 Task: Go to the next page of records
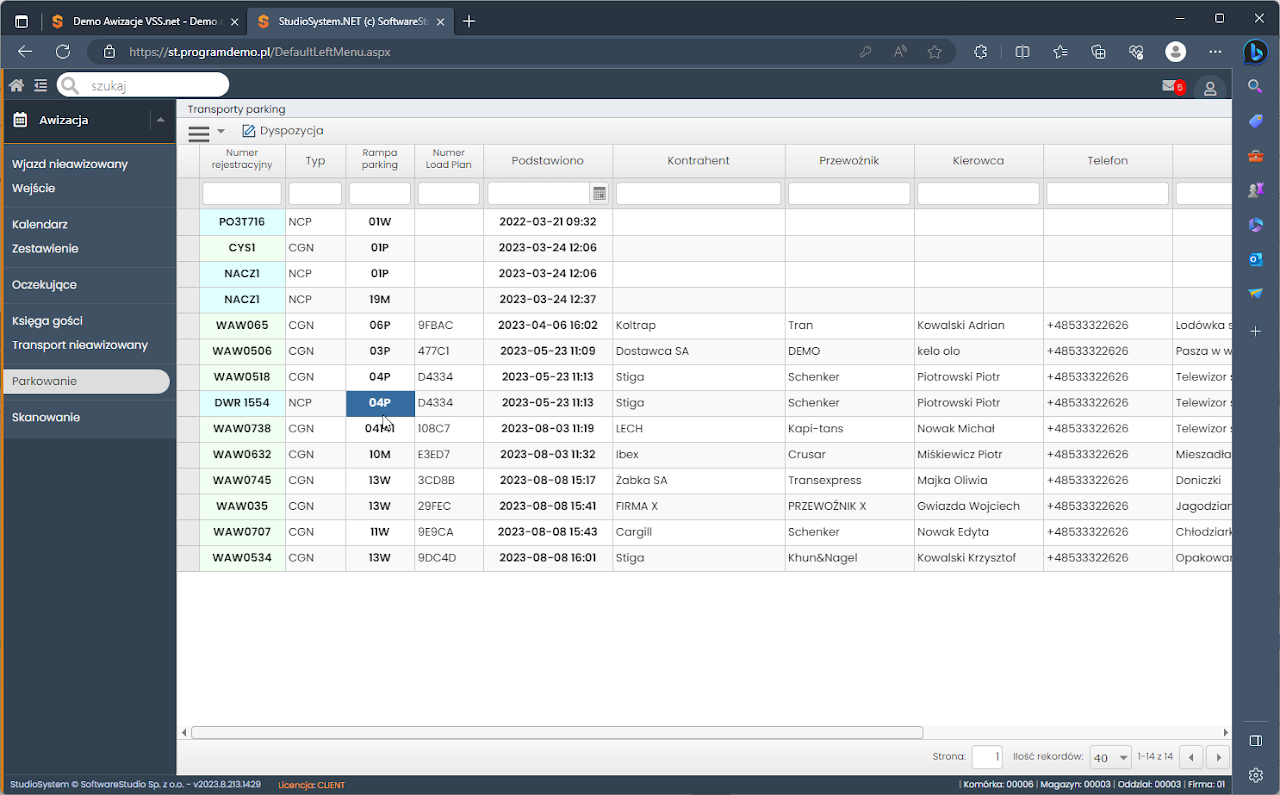(x=1217, y=757)
